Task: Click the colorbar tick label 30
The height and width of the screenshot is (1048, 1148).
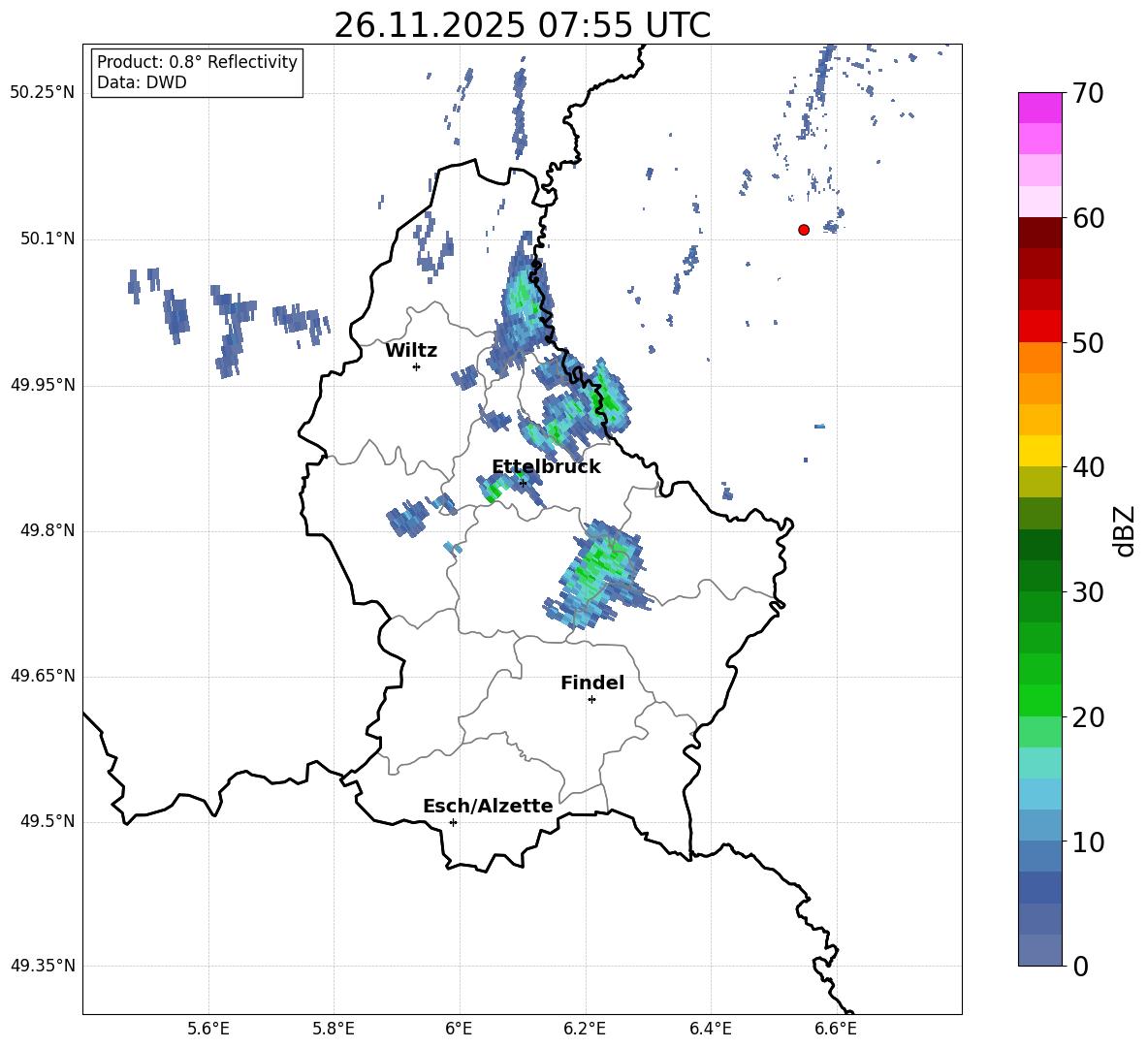Action: (1088, 592)
